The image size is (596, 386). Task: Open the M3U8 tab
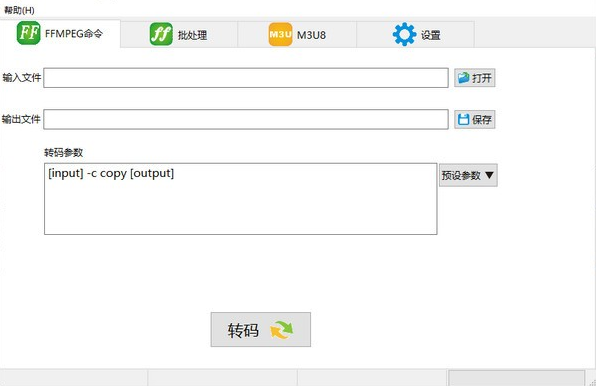(x=297, y=35)
